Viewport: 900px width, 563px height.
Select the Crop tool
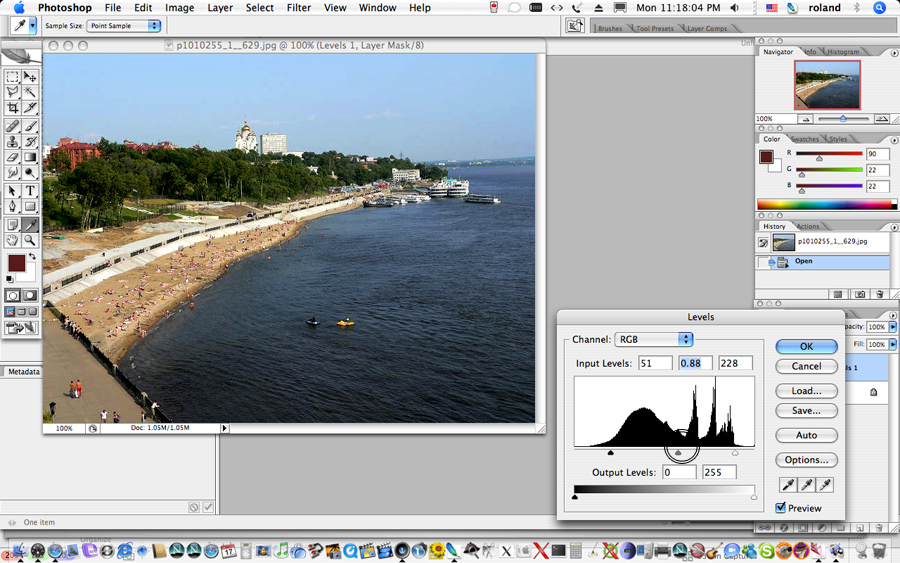click(x=13, y=108)
